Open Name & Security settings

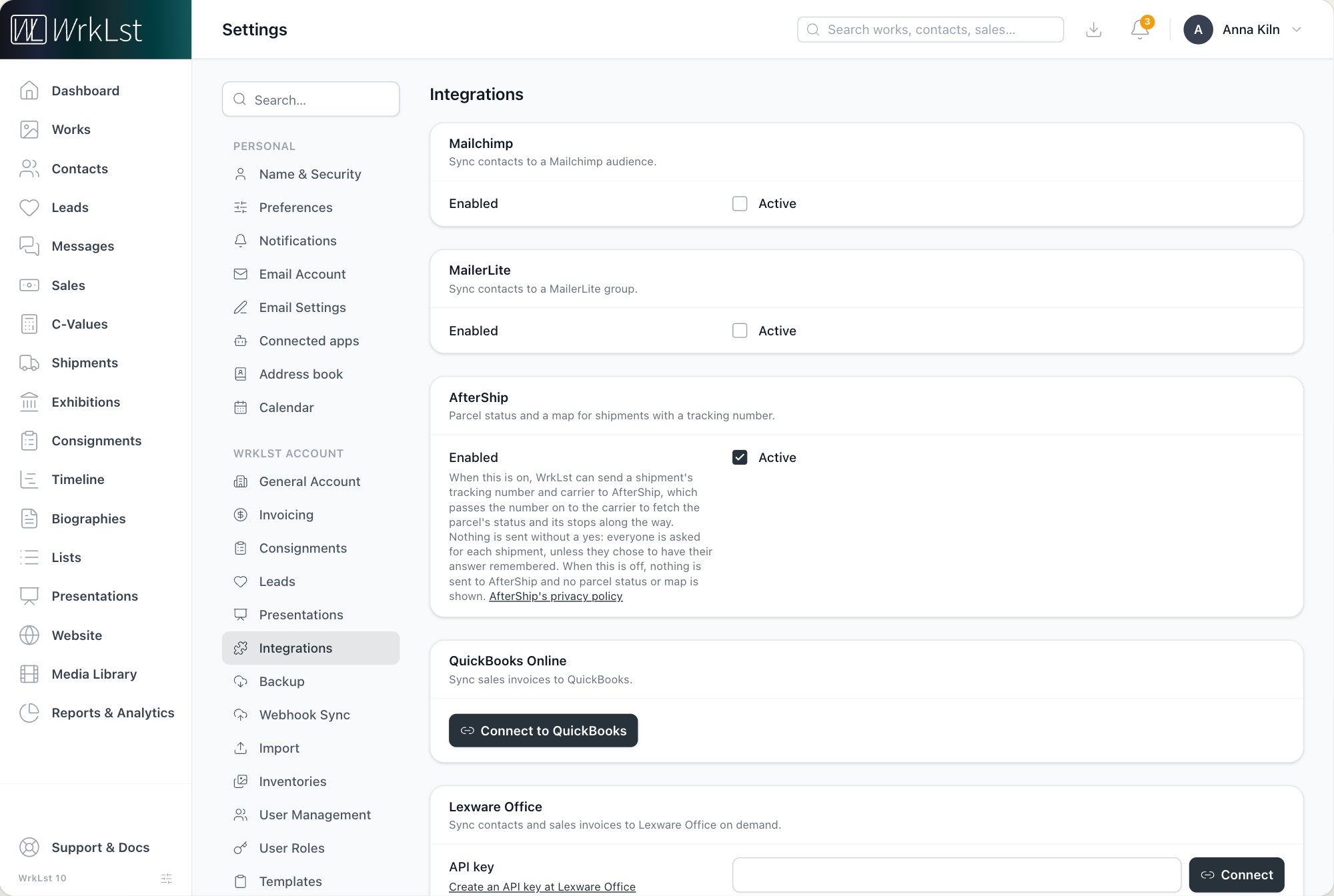311,174
